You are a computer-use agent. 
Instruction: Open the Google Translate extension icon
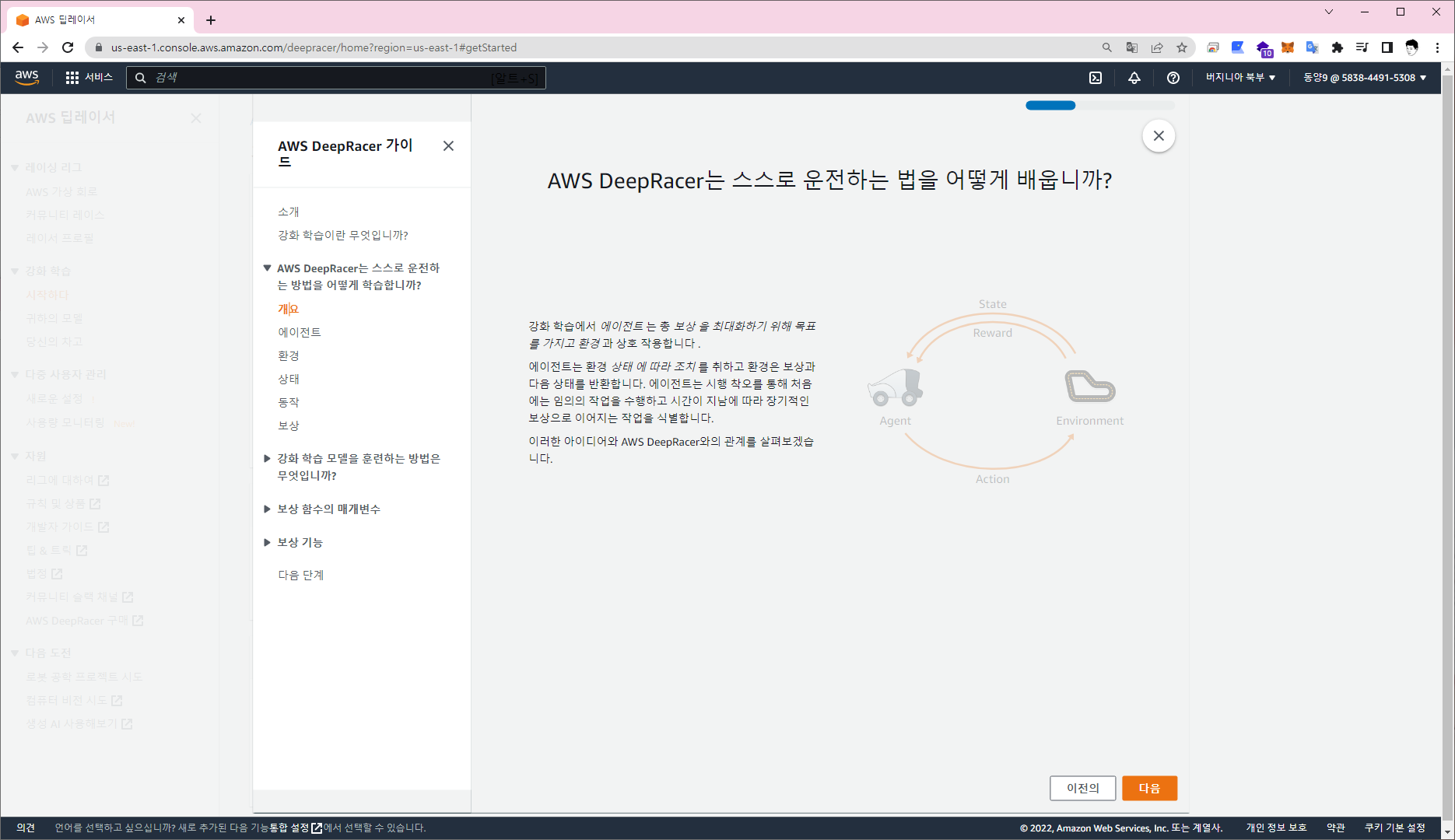click(1313, 47)
